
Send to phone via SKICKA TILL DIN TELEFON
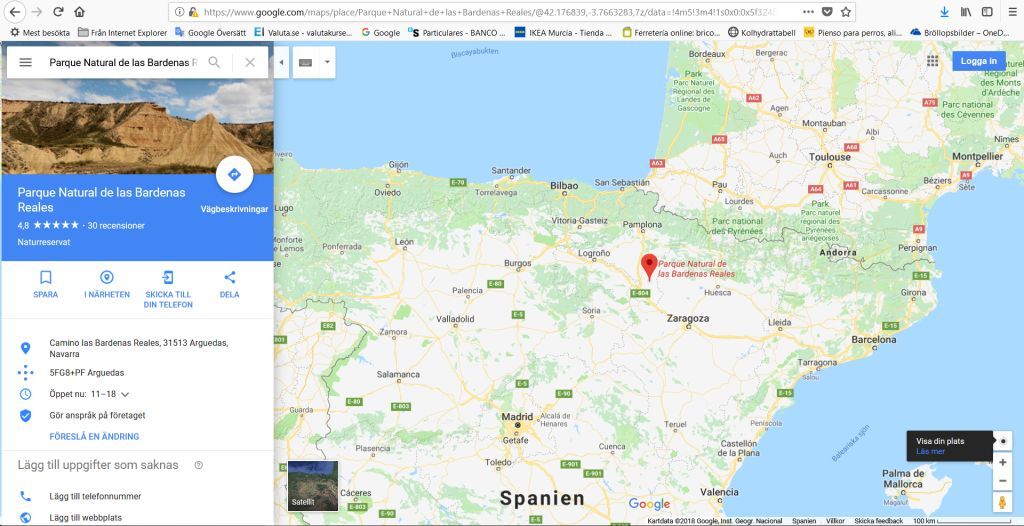click(168, 277)
